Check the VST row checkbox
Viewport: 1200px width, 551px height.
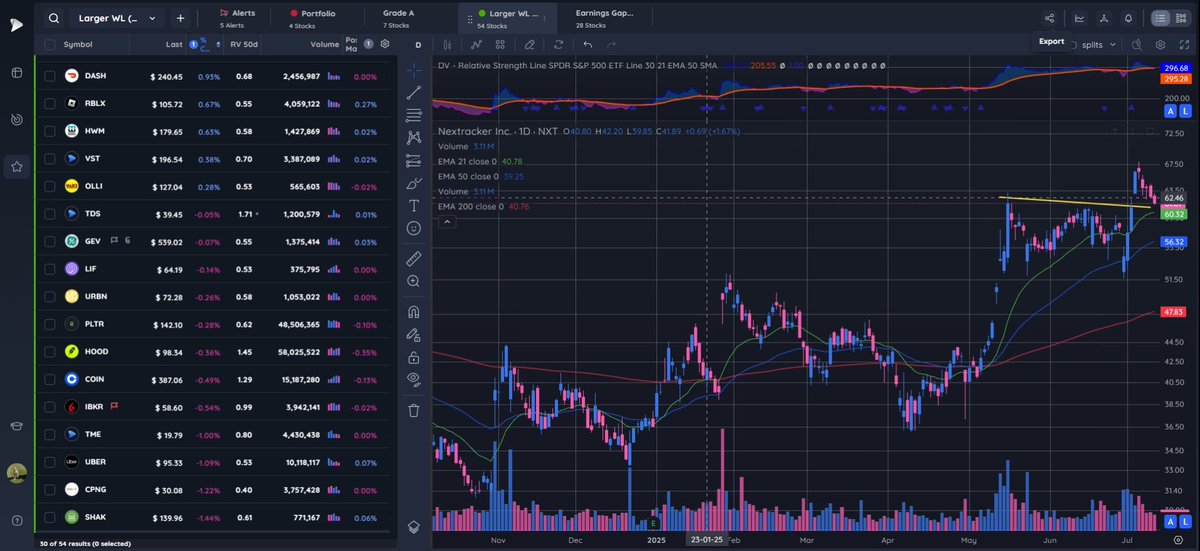click(x=50, y=159)
